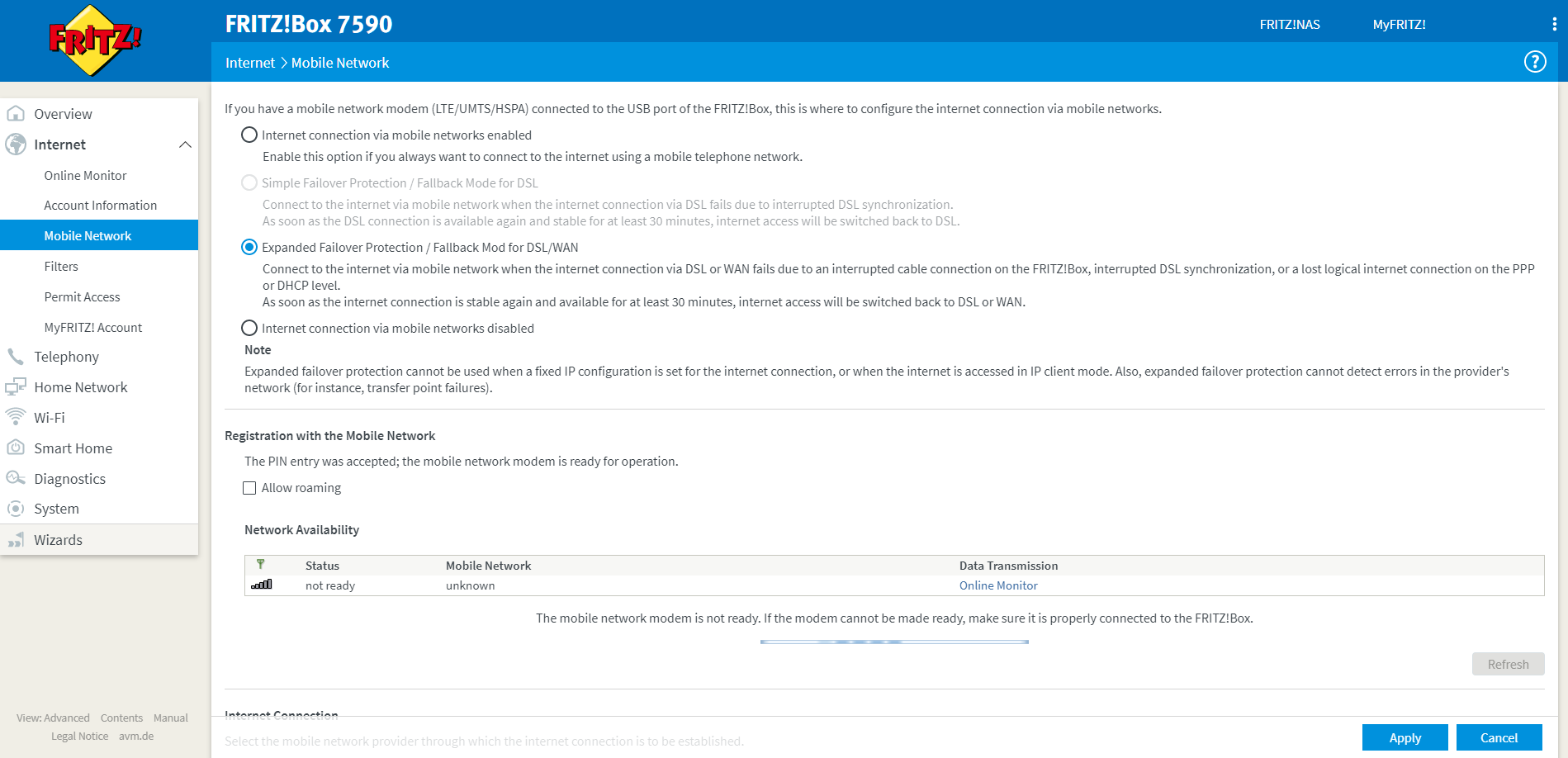
Task: Enable the Allow roaming checkbox
Action: point(249,488)
